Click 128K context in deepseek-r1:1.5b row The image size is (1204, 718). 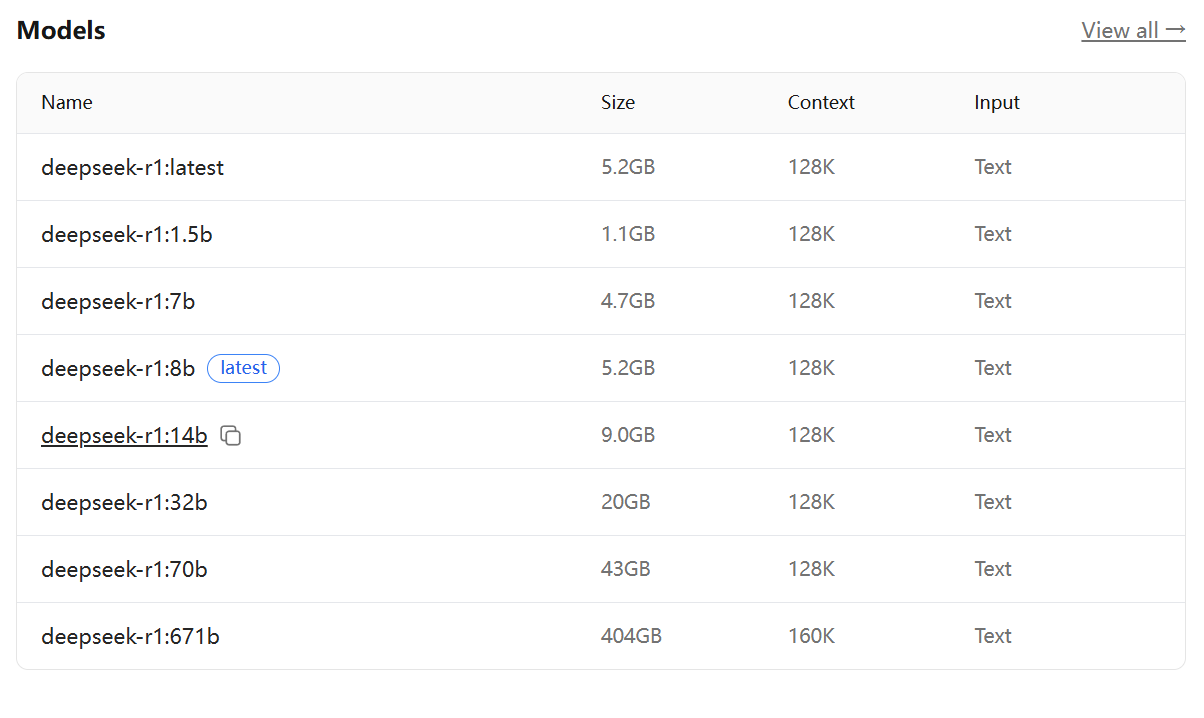(x=811, y=234)
